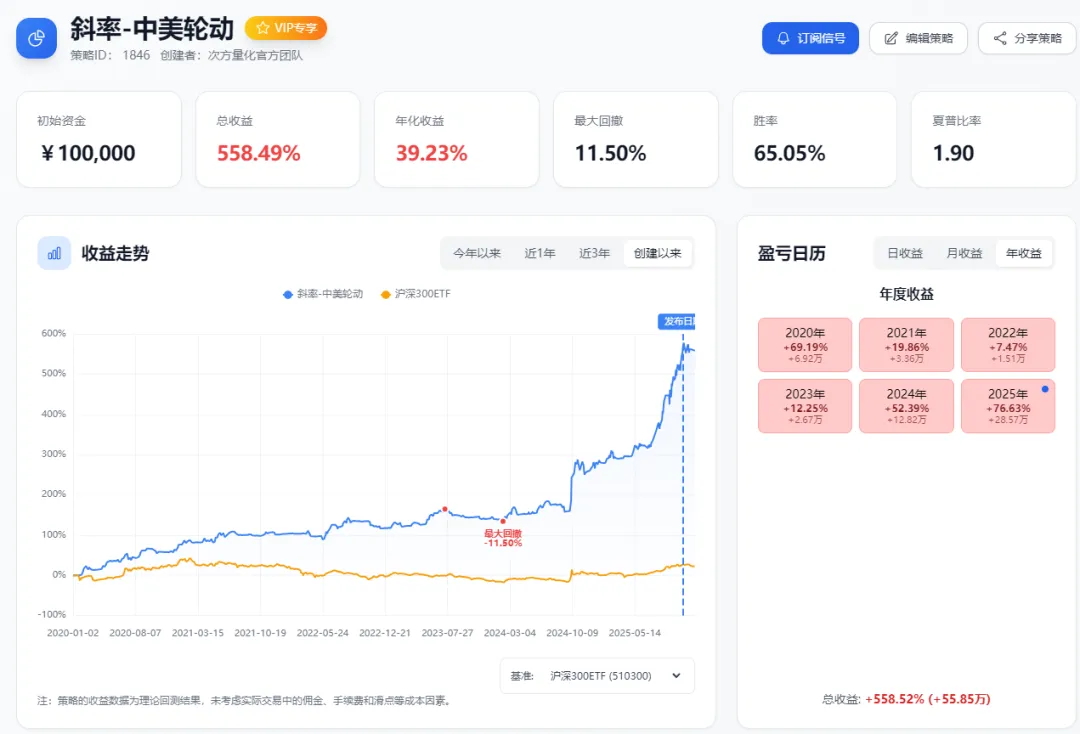Select the 今年以来 time range
This screenshot has height=734, width=1080.
[x=477, y=253]
